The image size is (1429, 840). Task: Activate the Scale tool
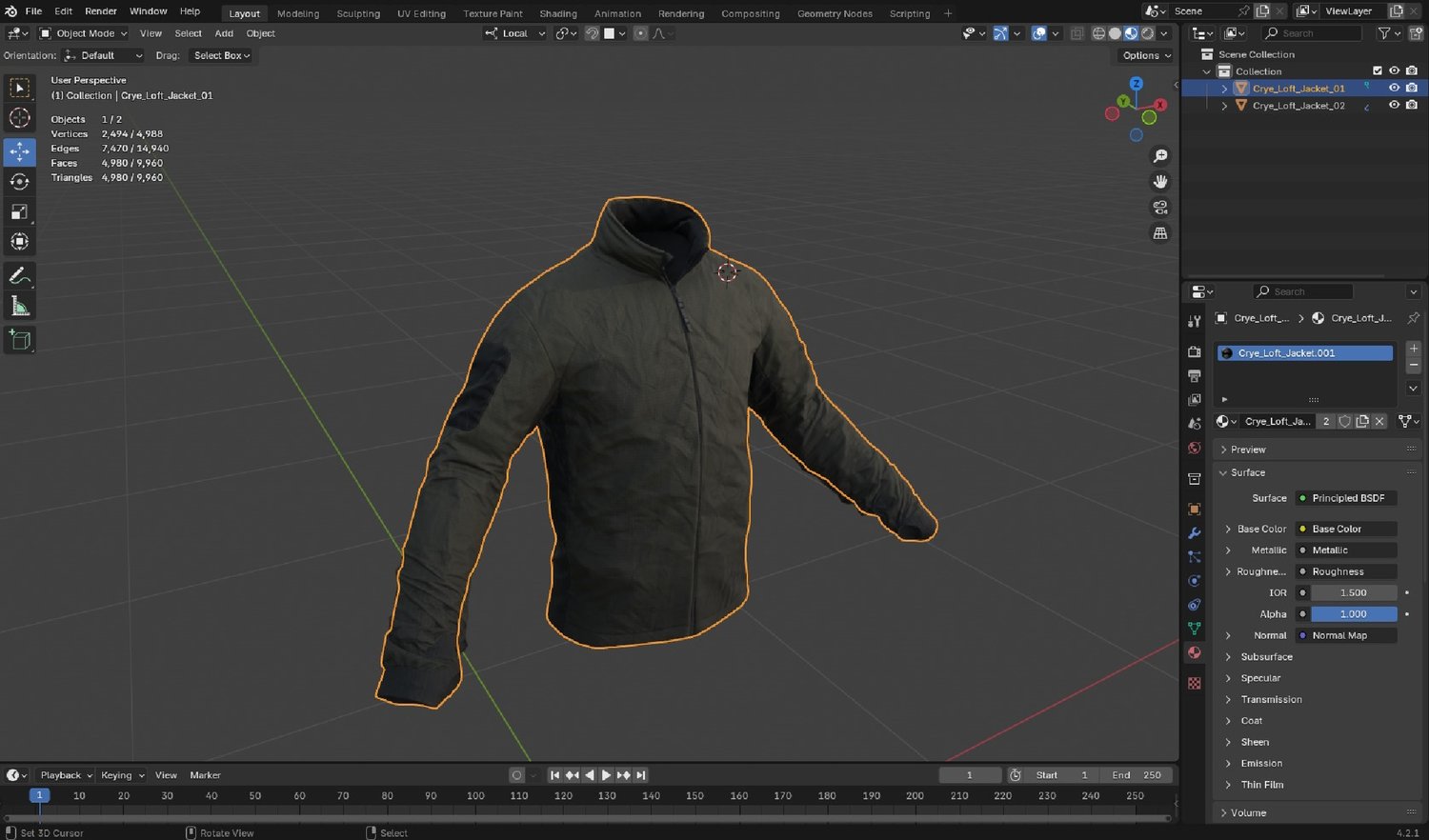click(19, 211)
